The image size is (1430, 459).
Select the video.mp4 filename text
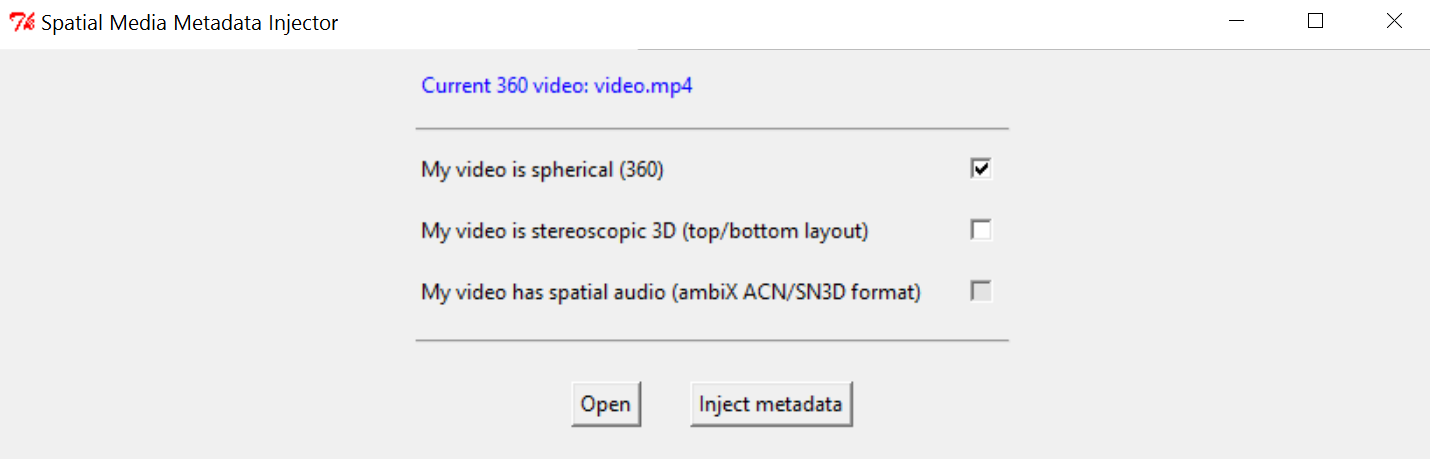tap(644, 85)
